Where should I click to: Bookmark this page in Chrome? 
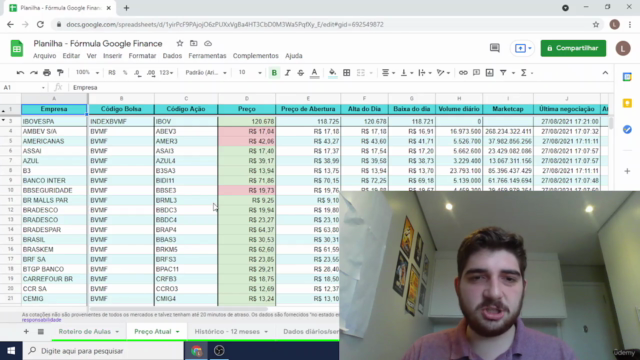pyautogui.click(x=596, y=24)
